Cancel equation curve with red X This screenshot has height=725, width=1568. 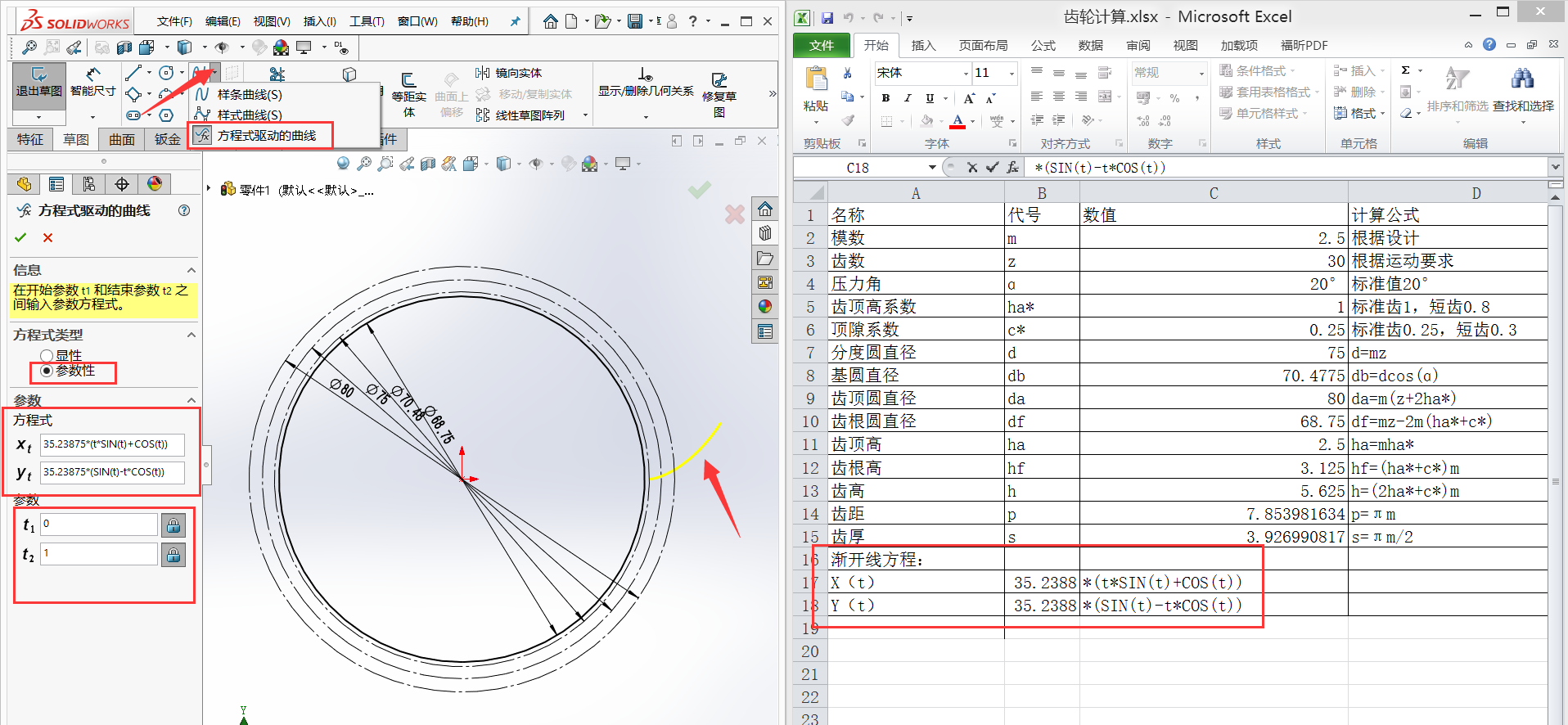[47, 237]
